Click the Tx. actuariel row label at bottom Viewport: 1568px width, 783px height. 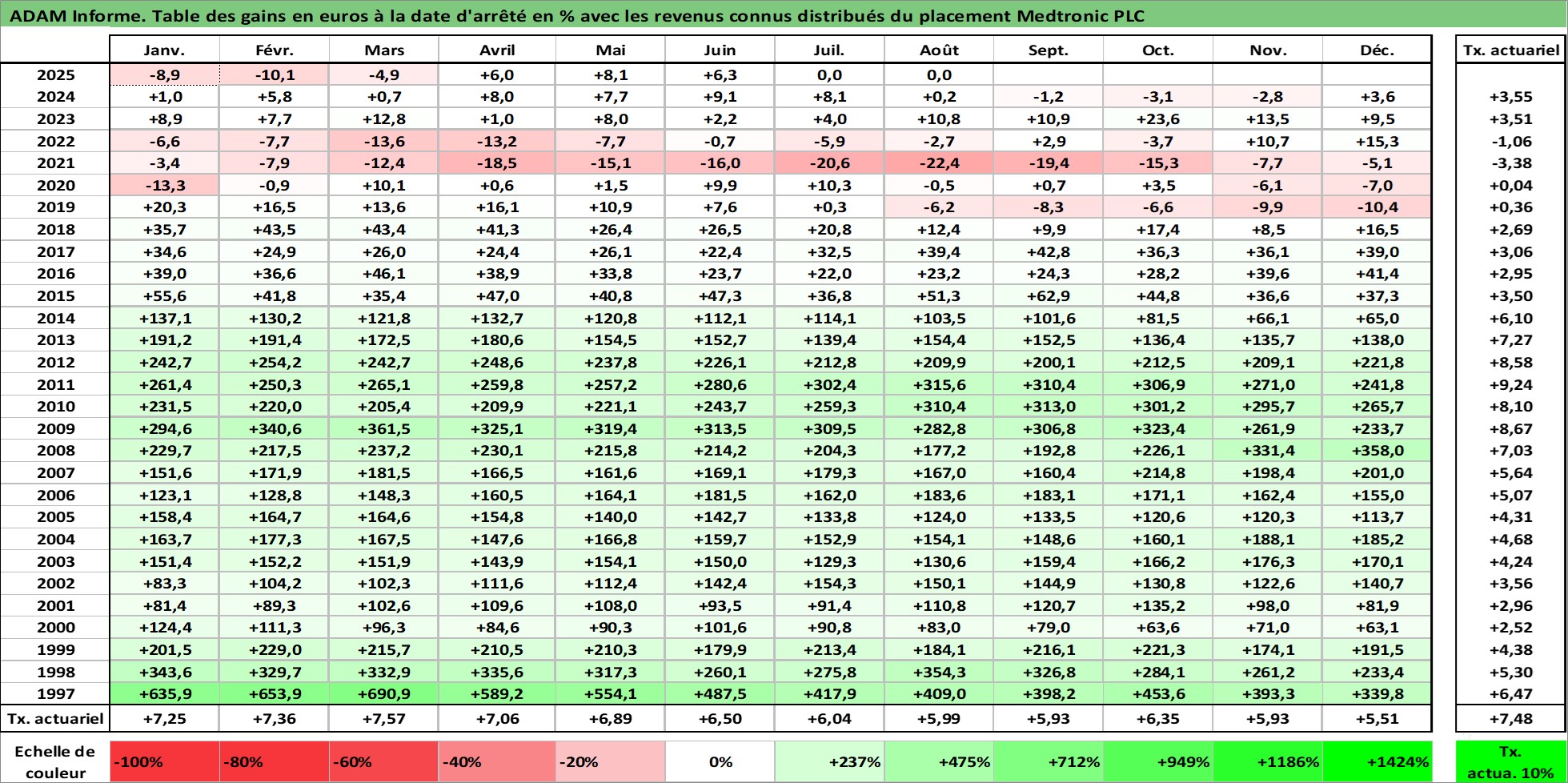[x=55, y=718]
